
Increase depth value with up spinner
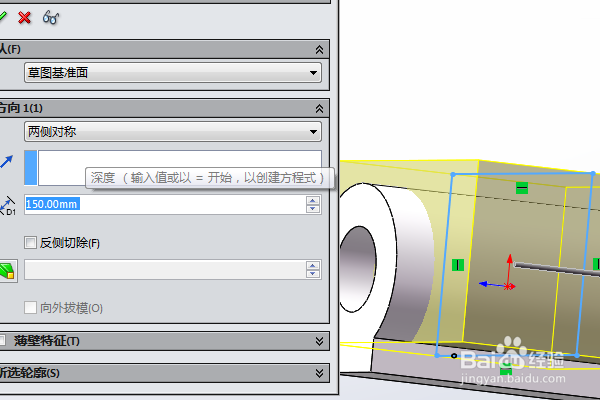pyautogui.click(x=313, y=200)
